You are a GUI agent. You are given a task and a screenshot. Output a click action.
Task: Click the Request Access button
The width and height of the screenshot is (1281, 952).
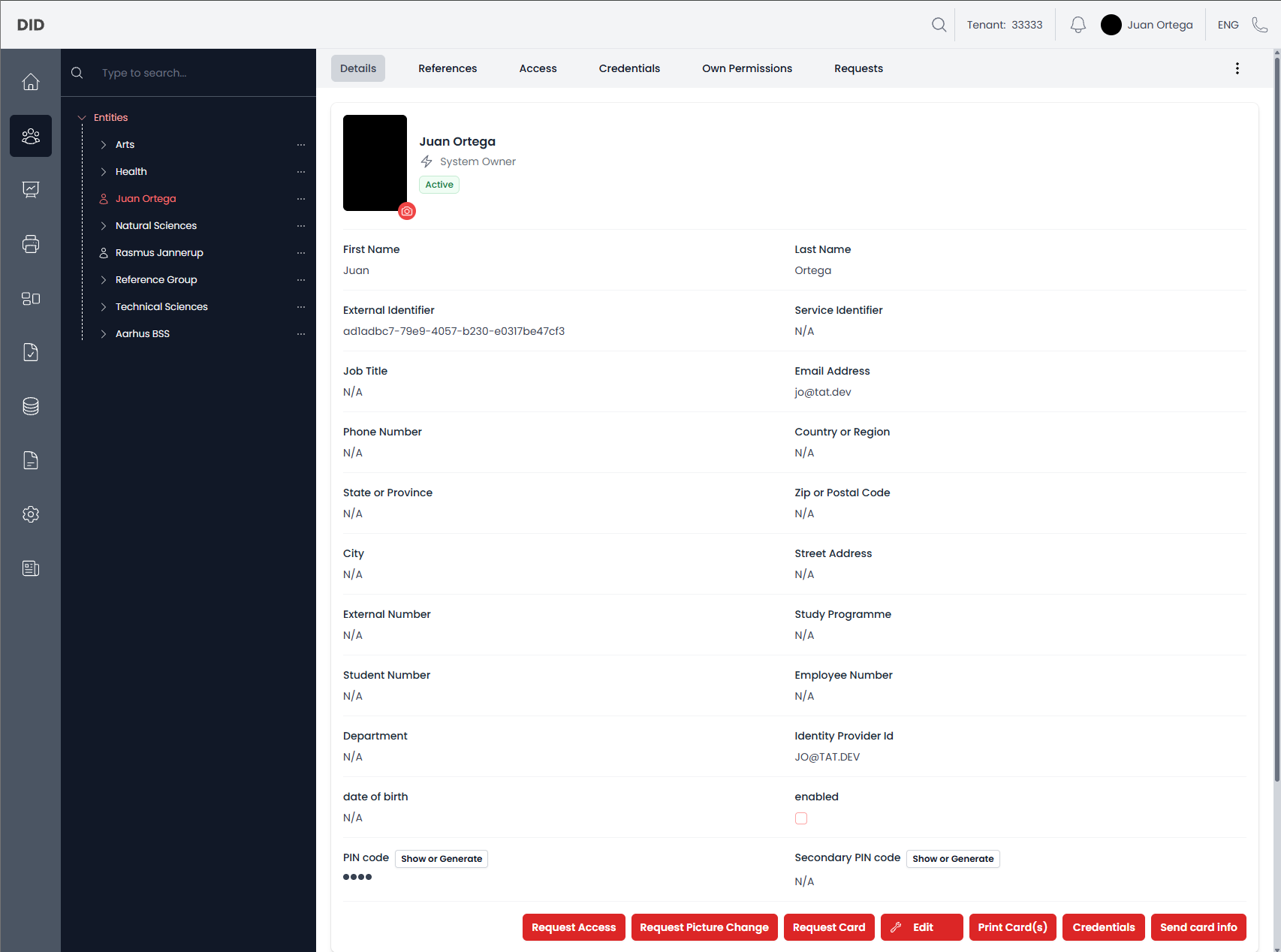(573, 927)
